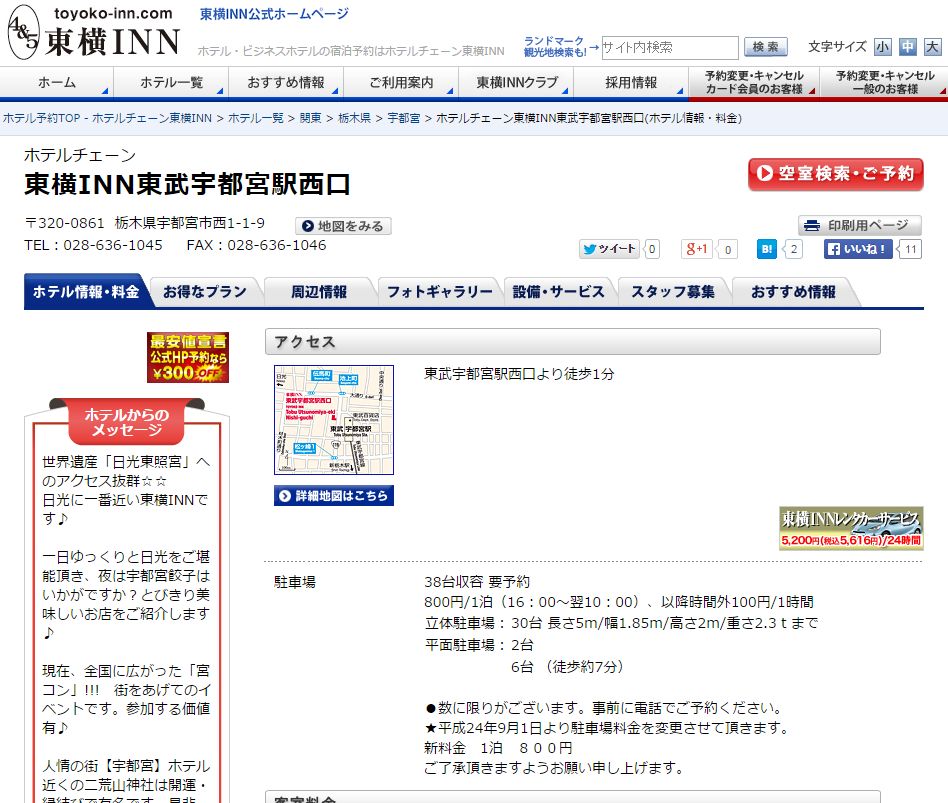
Task: Focus the サイト内検索 search field
Action: 670,48
